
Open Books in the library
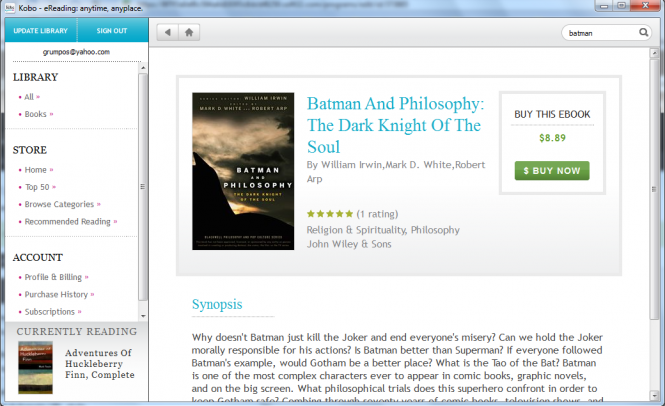[36, 114]
